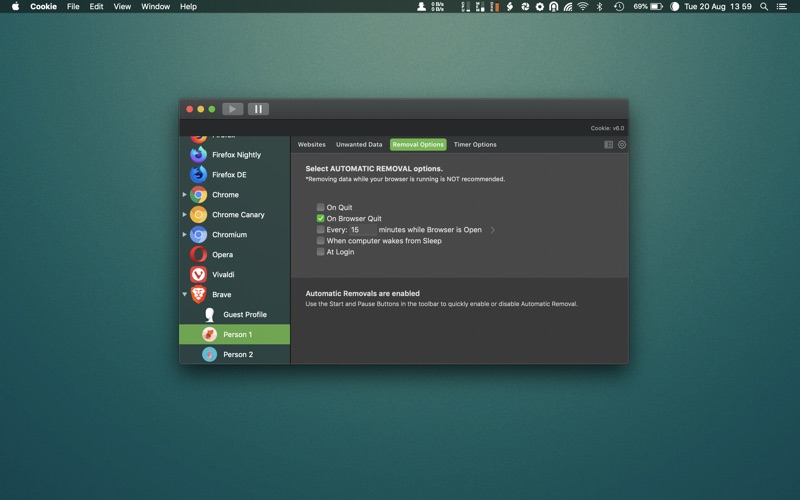The height and width of the screenshot is (500, 800).
Task: Click the minutes interval input field
Action: point(362,230)
